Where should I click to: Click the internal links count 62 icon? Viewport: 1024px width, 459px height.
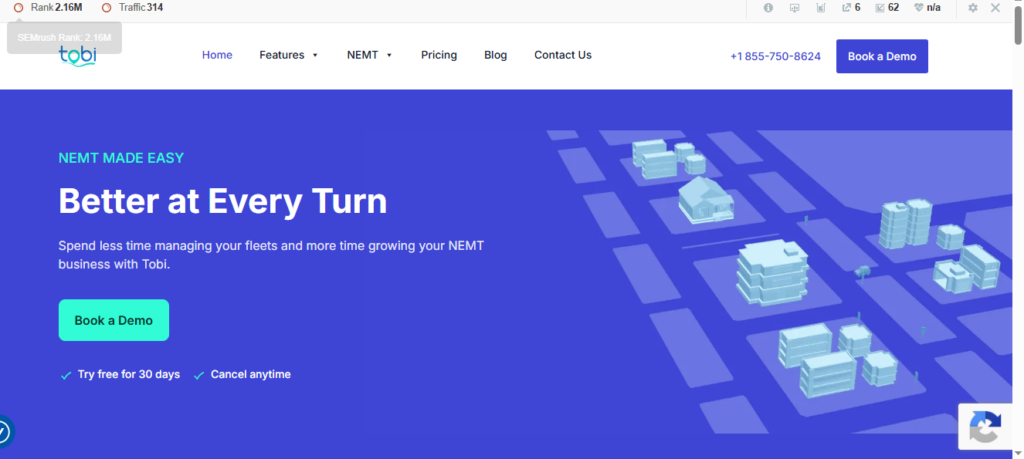(x=887, y=8)
